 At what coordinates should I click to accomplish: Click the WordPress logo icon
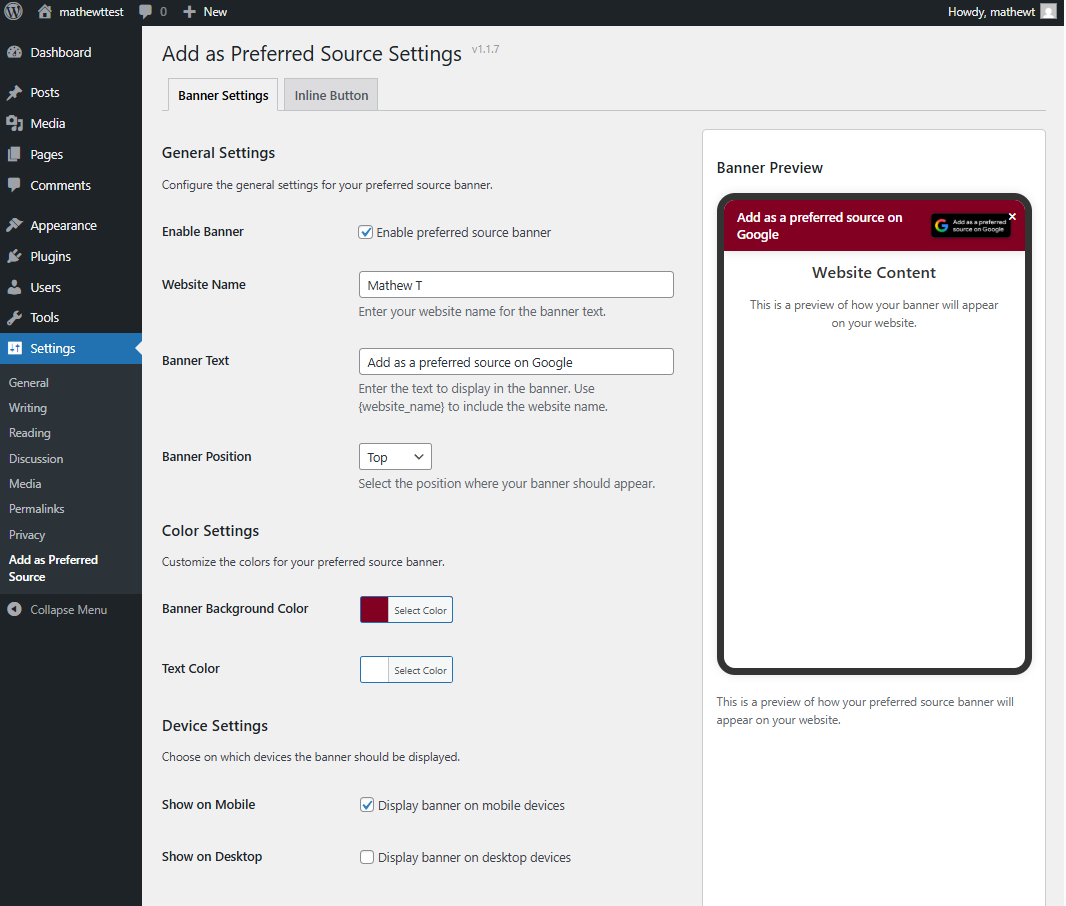(14, 12)
